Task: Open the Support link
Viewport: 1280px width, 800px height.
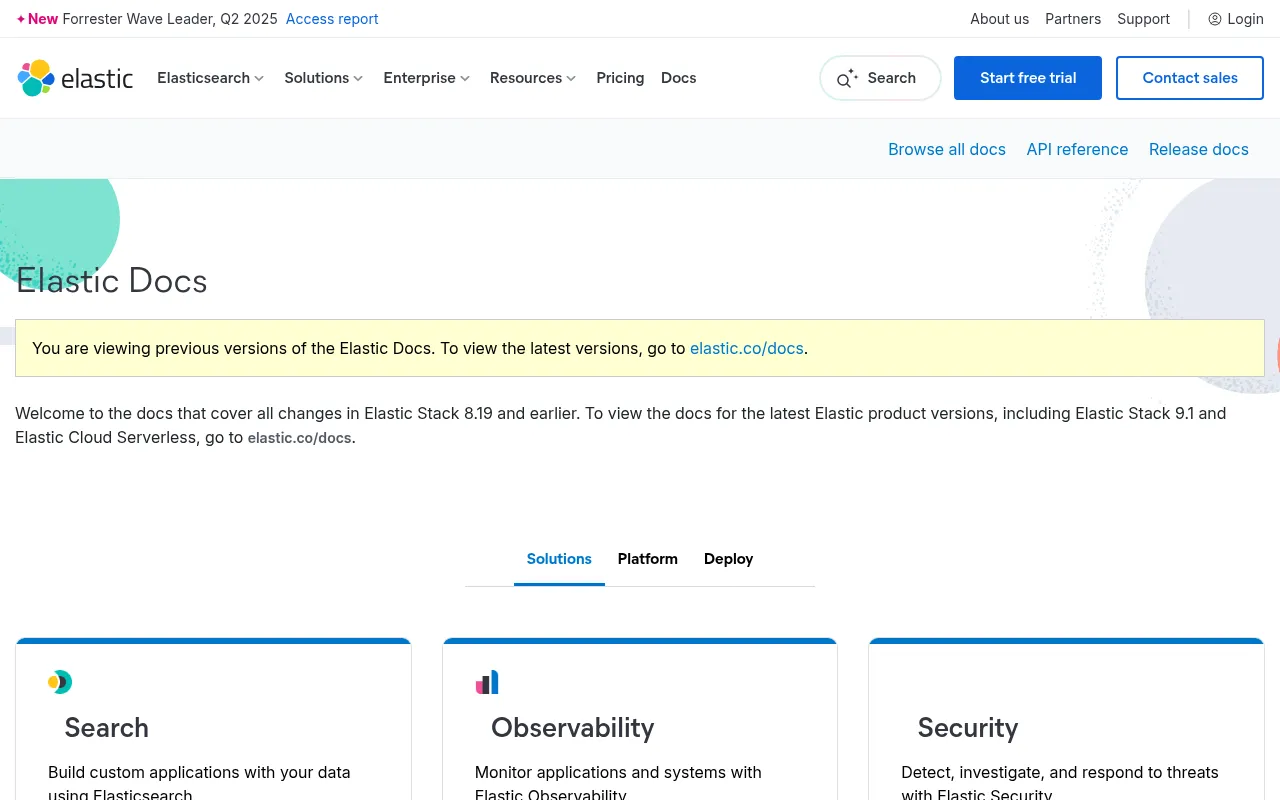Action: pos(1143,19)
